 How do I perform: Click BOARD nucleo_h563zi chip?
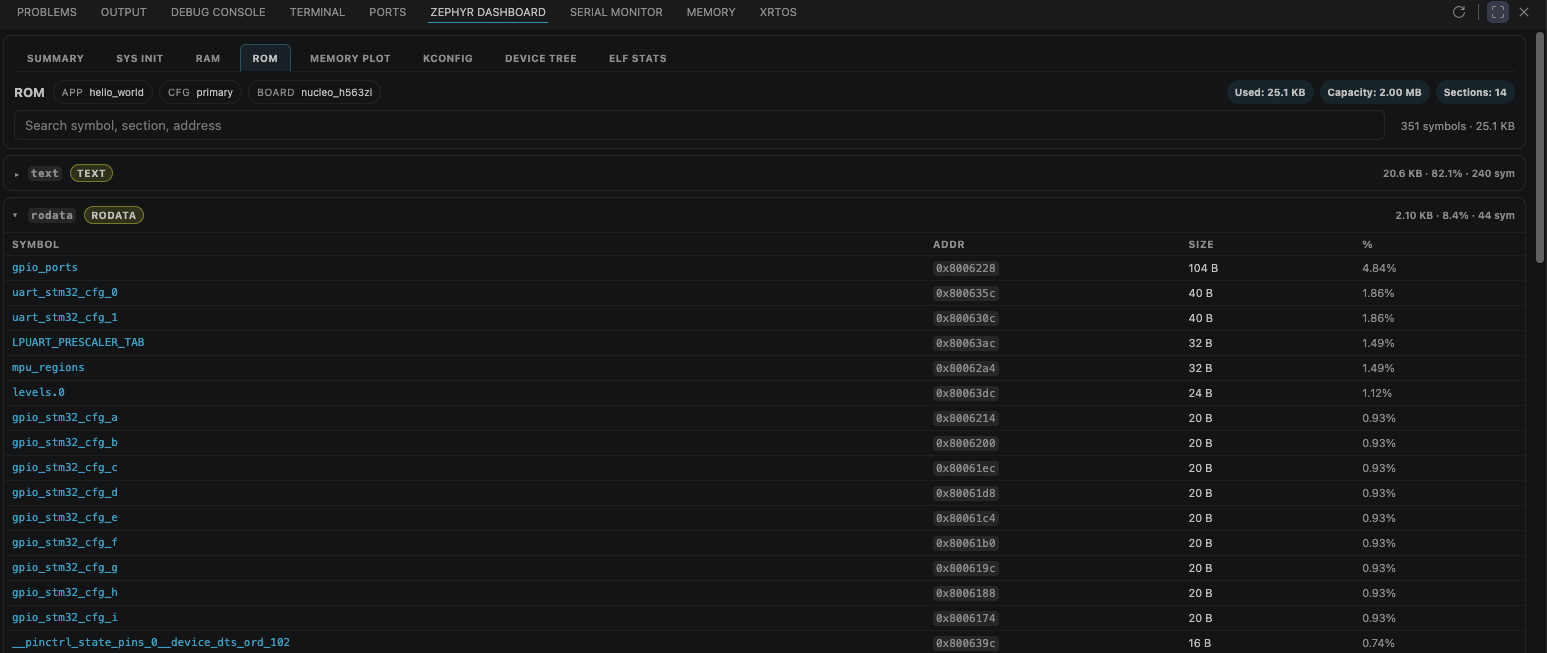point(315,92)
